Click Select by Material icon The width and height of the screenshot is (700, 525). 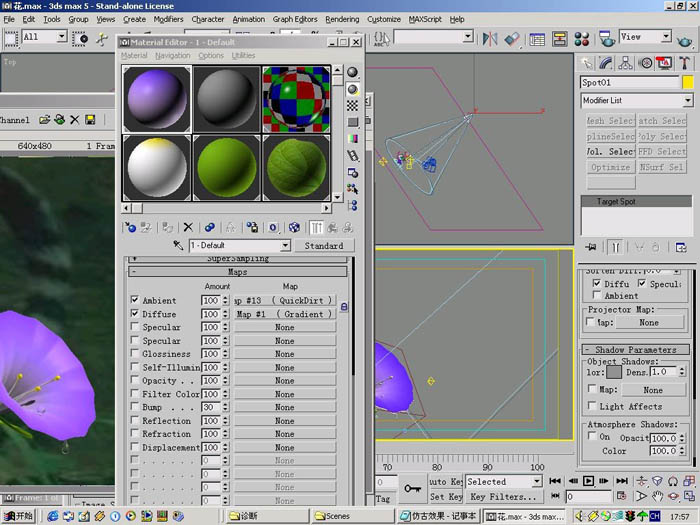pos(353,189)
